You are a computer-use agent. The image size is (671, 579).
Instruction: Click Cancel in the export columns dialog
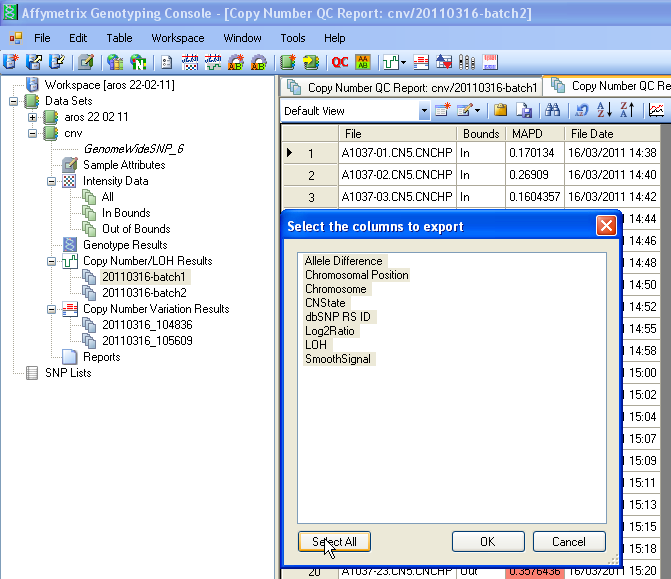(569, 542)
